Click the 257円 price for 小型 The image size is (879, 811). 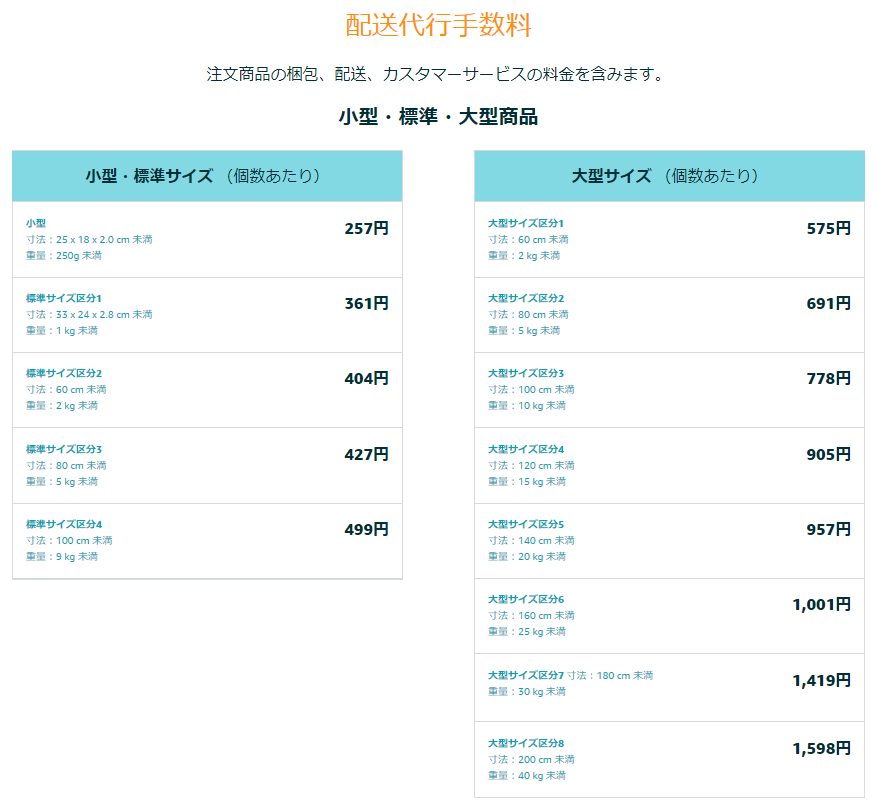[366, 229]
